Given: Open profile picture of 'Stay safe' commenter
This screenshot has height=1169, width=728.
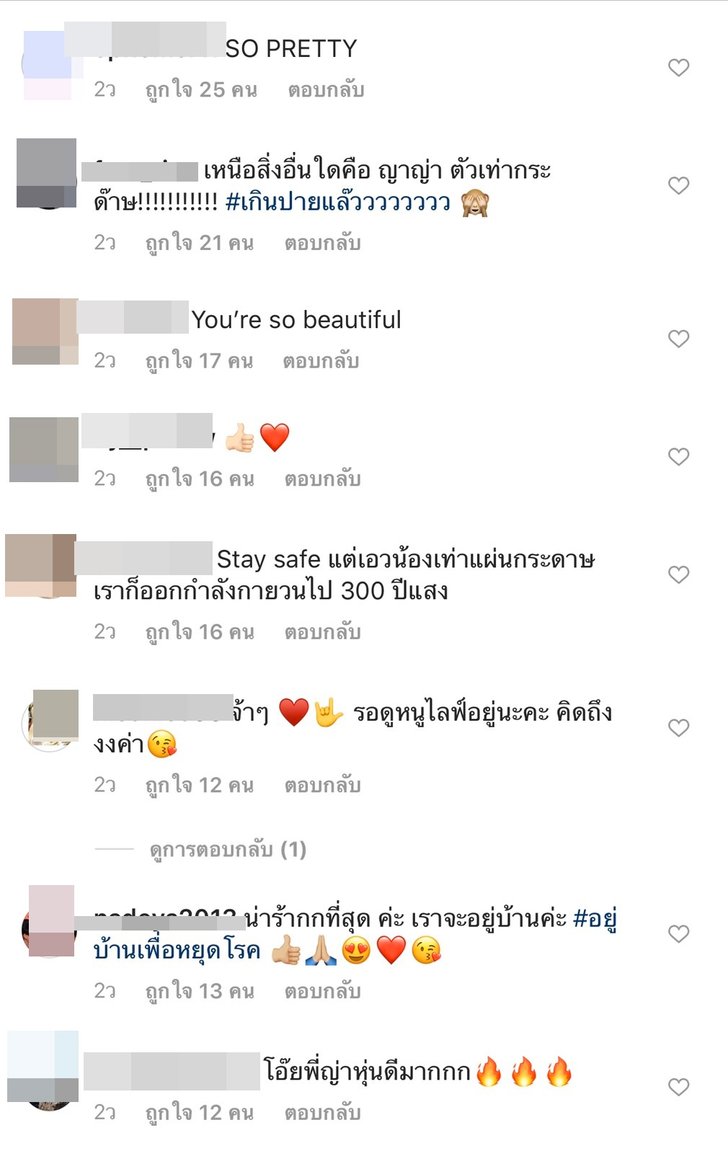Looking at the screenshot, I should tap(40, 566).
